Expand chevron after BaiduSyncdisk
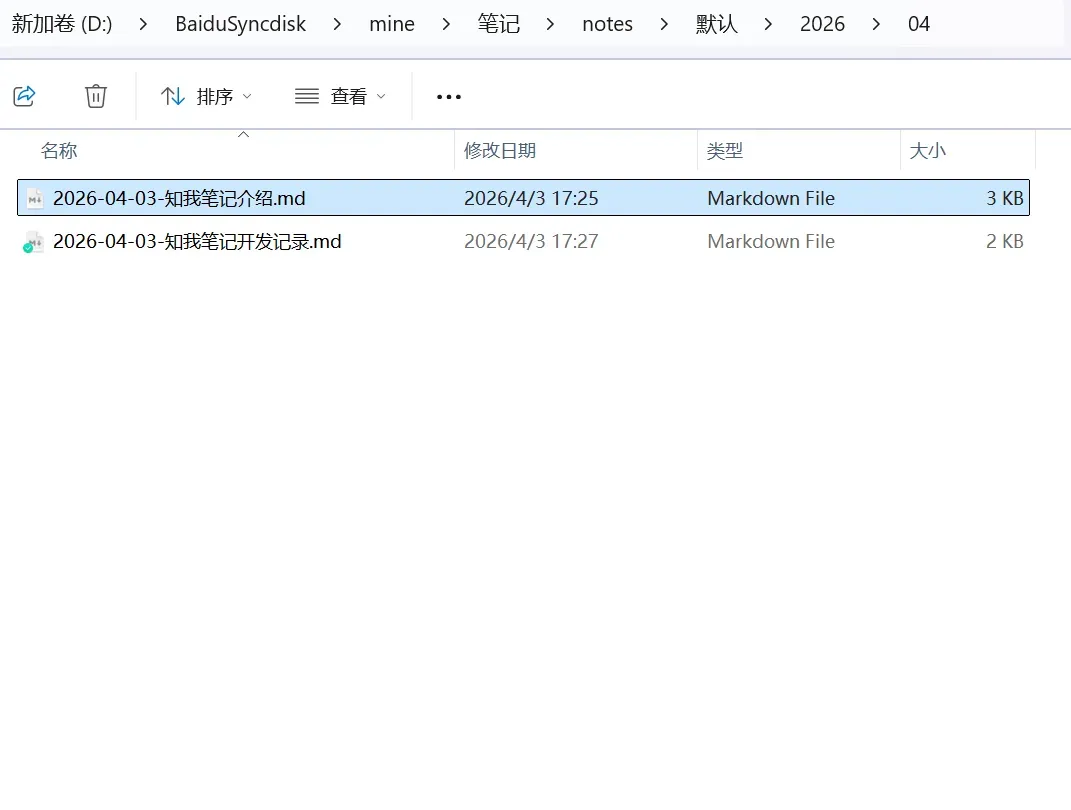1071x810 pixels. [337, 25]
